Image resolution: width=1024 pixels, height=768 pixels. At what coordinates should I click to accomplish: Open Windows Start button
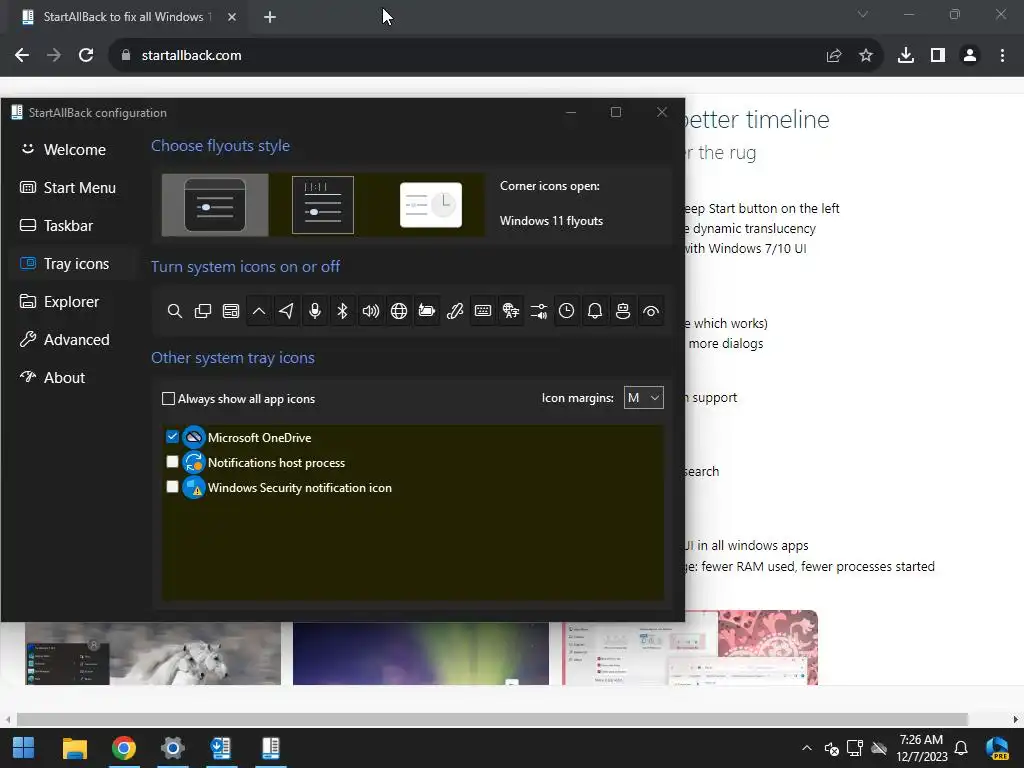click(x=24, y=748)
